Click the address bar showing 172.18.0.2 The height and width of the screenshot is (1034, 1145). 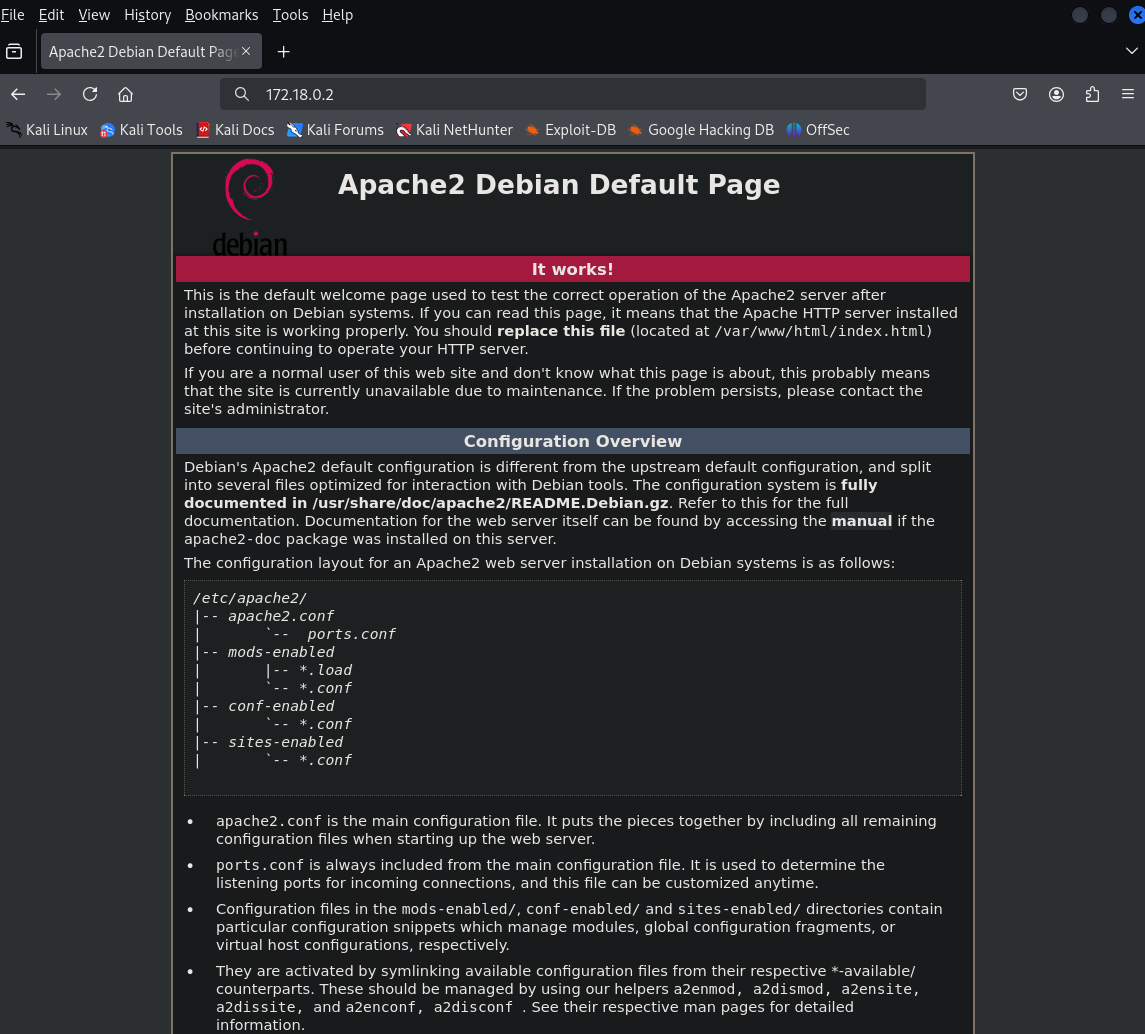click(572, 94)
